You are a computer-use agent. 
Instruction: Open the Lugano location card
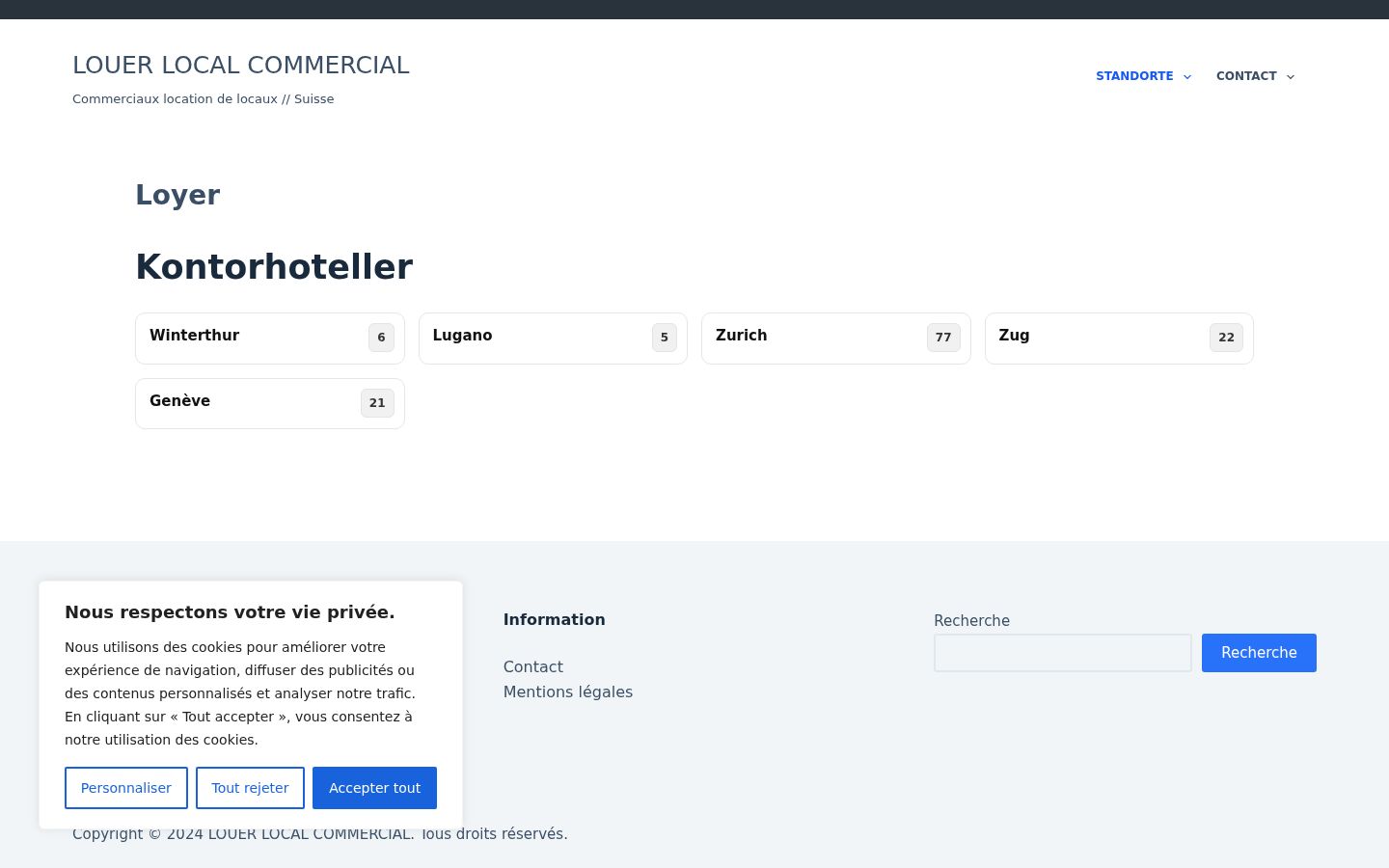[x=553, y=339]
